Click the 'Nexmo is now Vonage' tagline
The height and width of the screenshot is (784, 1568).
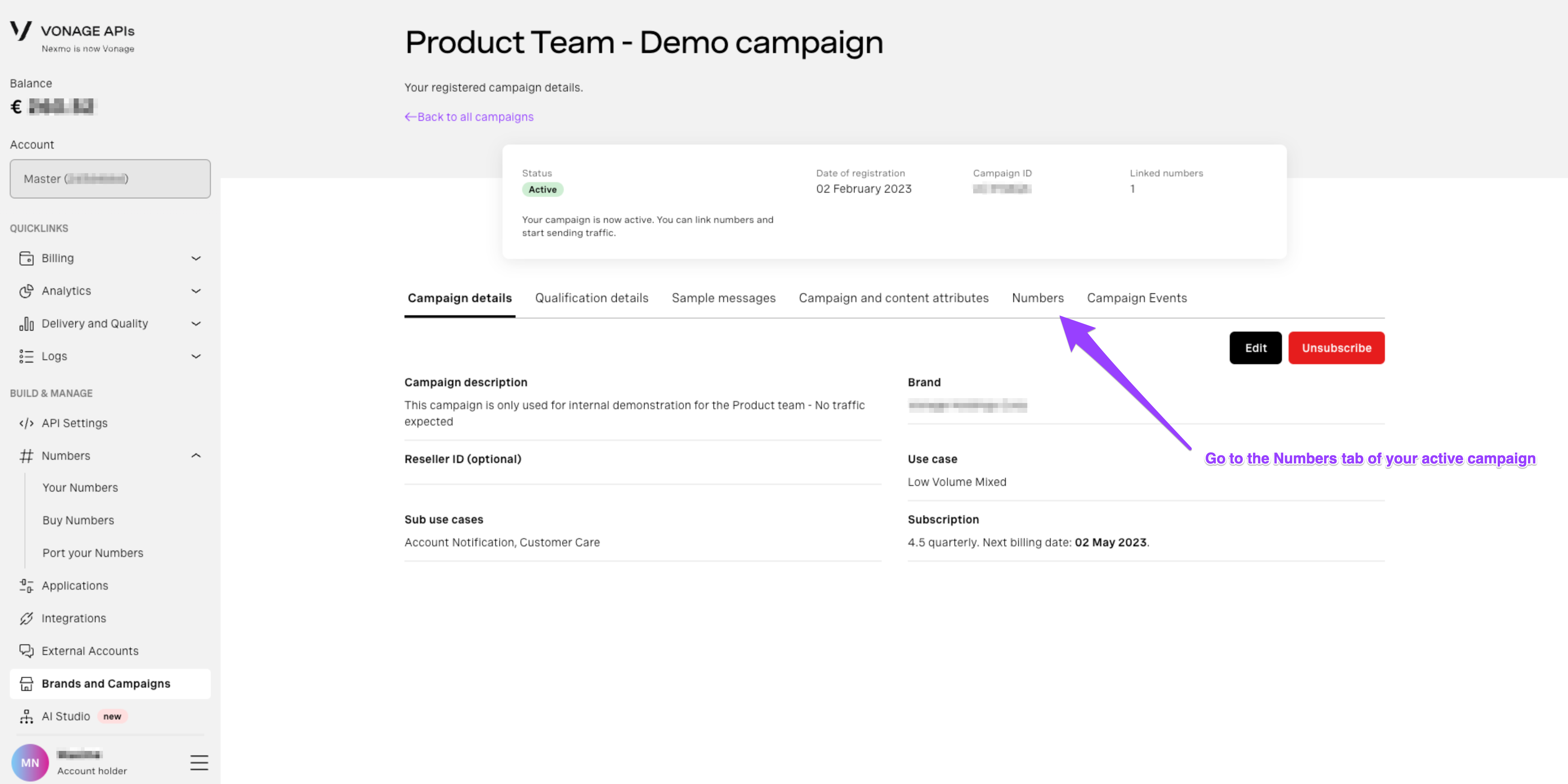[88, 49]
